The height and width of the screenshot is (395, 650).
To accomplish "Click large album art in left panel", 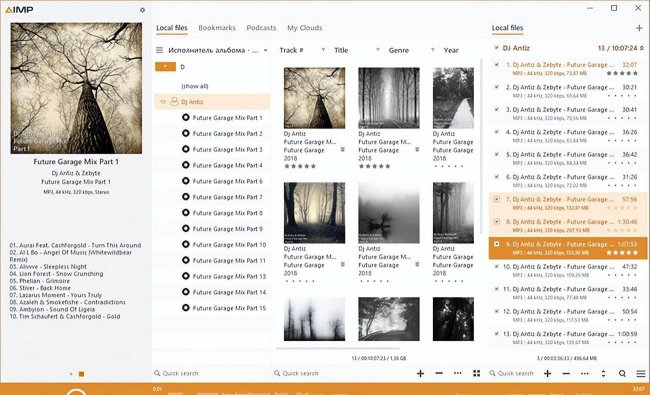I will click(76, 88).
